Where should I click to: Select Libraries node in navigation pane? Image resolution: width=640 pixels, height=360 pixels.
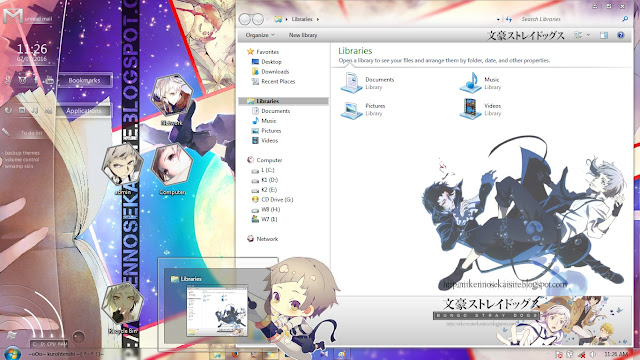point(283,101)
